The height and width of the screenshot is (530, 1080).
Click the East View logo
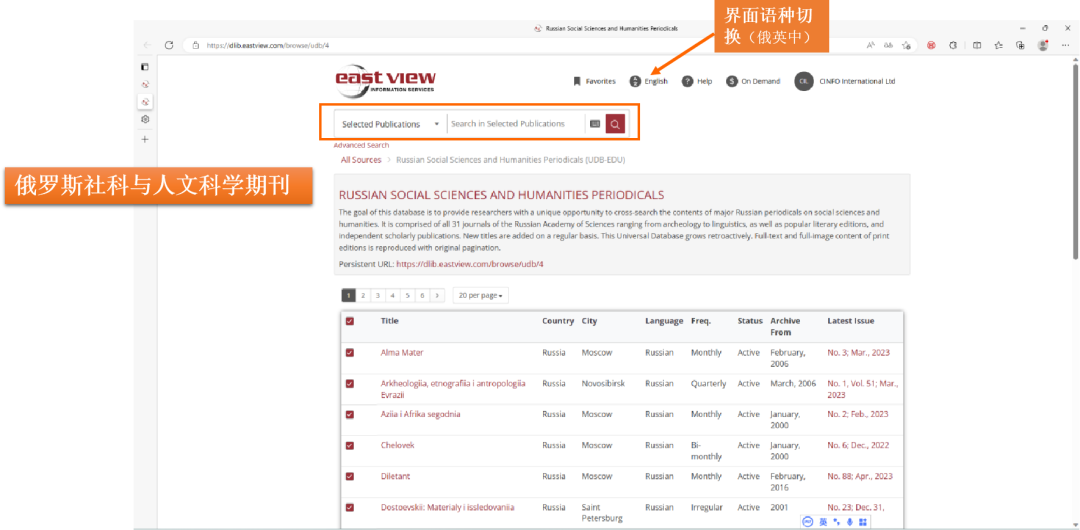click(385, 81)
